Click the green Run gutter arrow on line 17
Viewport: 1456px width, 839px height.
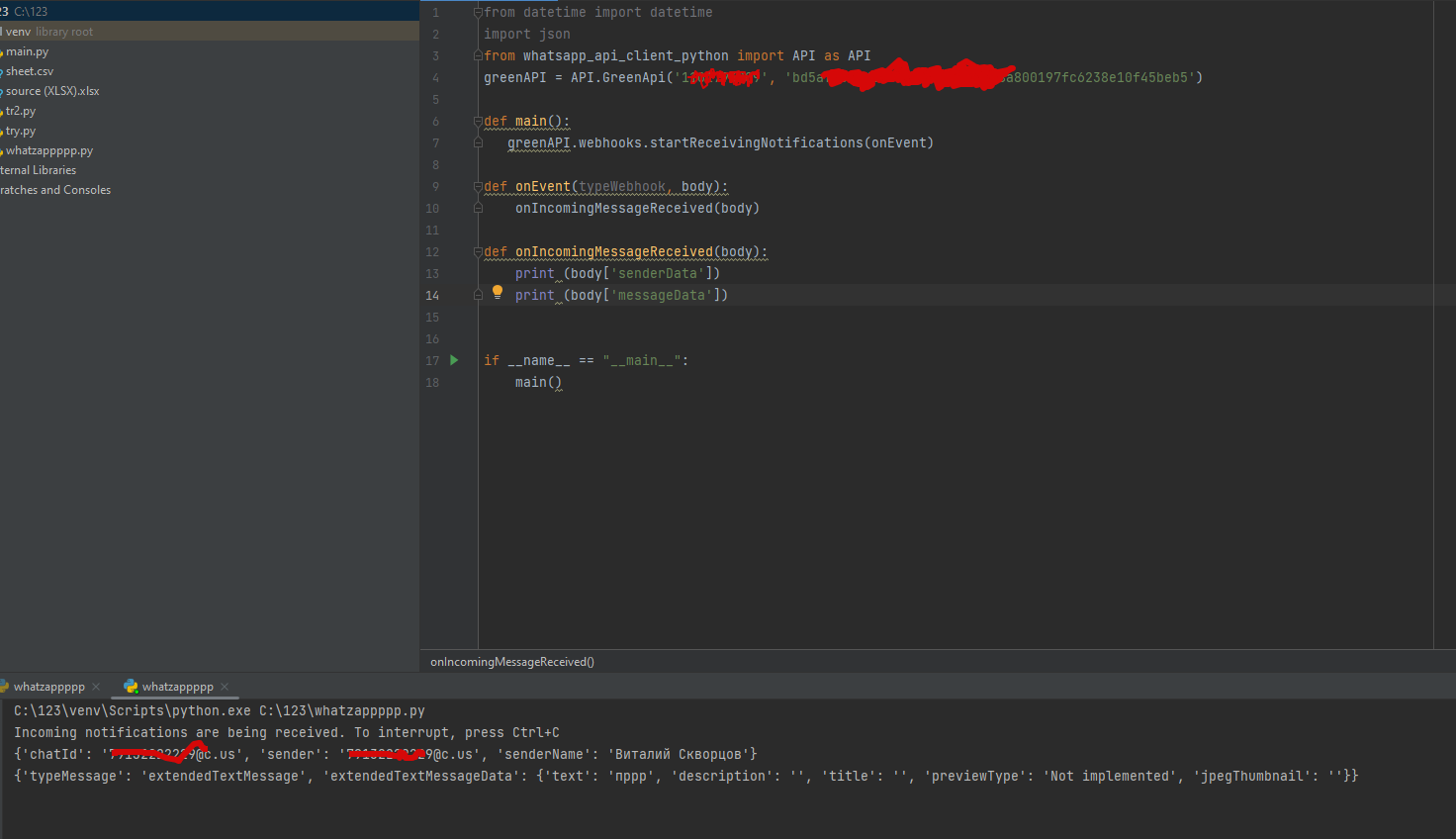click(454, 360)
